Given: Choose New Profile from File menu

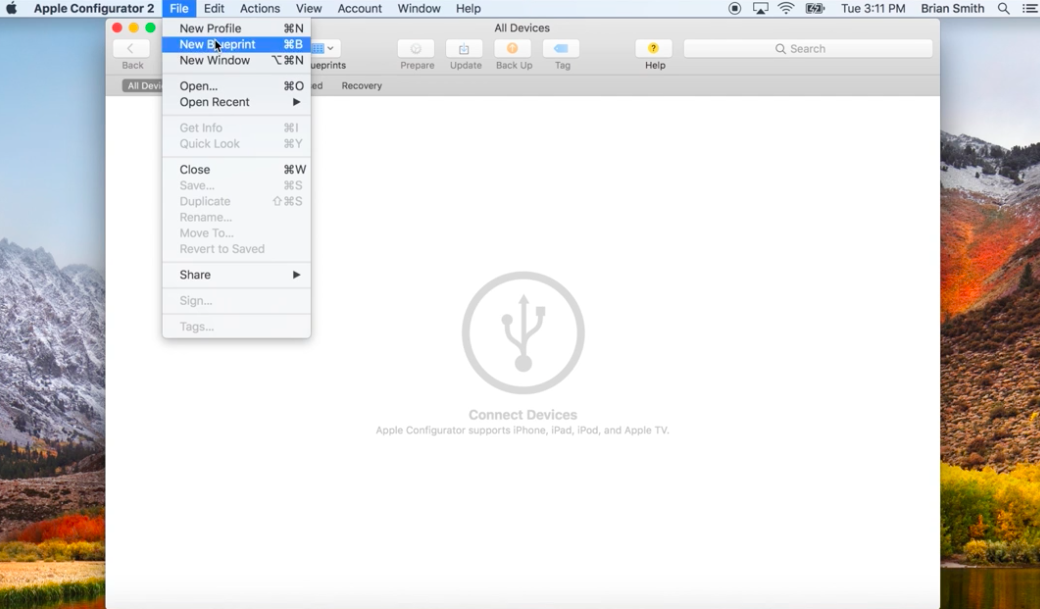Looking at the screenshot, I should (237, 29).
